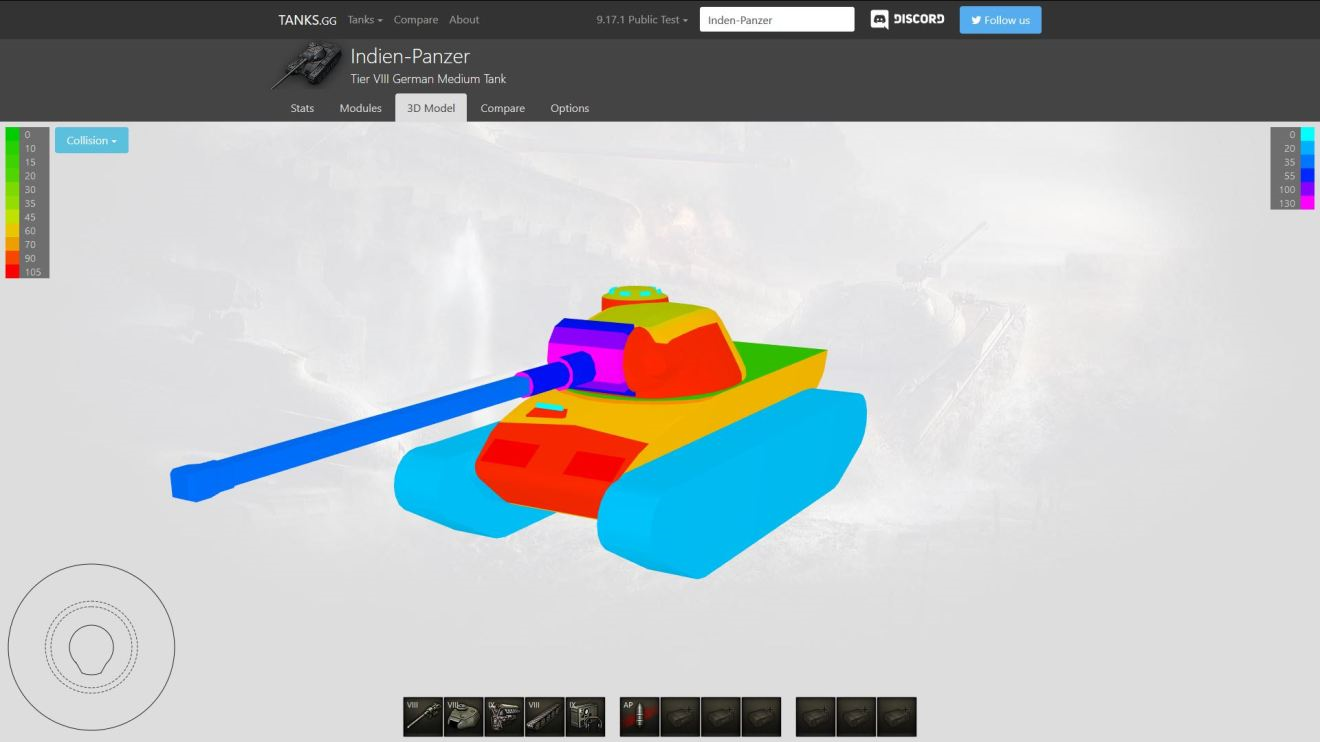1320x742 pixels.
Task: Switch to the Stats tab
Action: (x=302, y=108)
